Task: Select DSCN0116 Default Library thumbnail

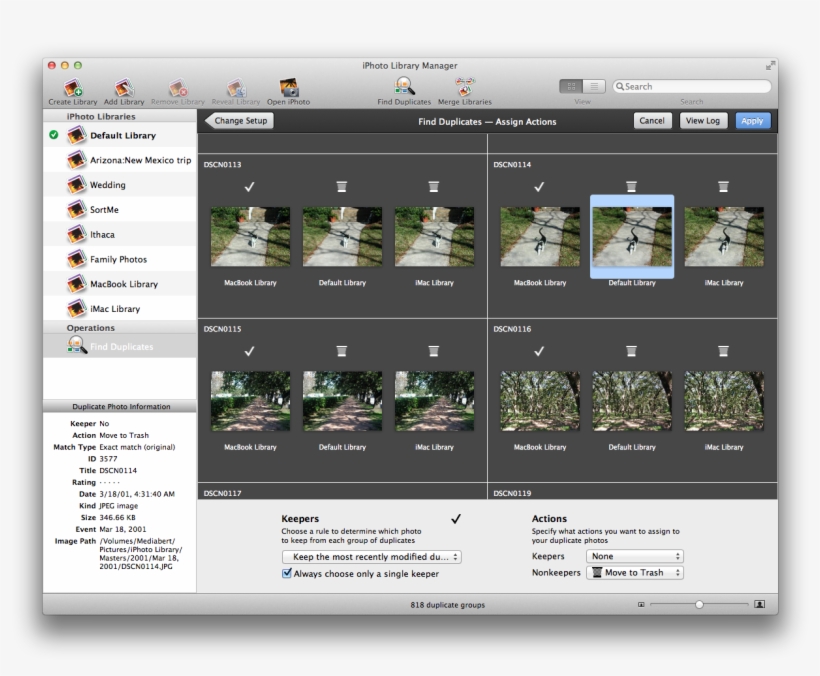Action: tap(632, 402)
